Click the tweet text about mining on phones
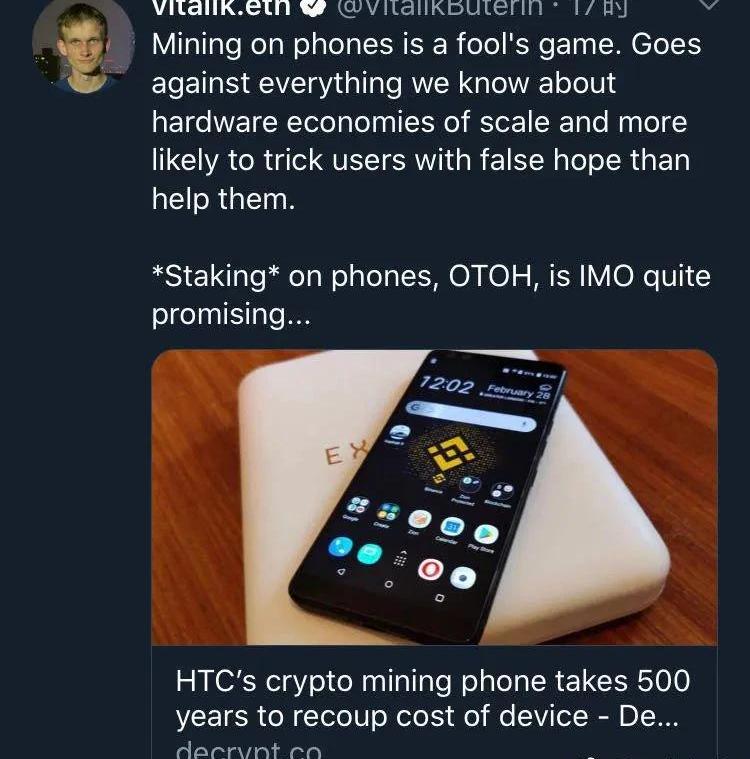 427,121
